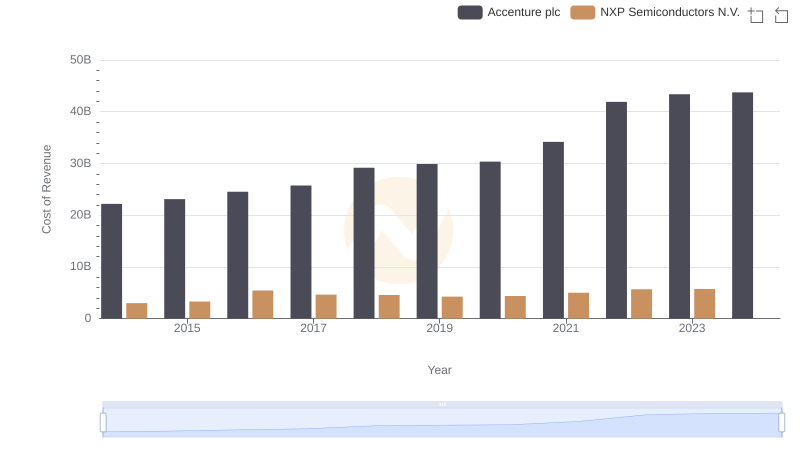The height and width of the screenshot is (461, 800).
Task: Click the NXP bar for 2015
Action: 199,310
